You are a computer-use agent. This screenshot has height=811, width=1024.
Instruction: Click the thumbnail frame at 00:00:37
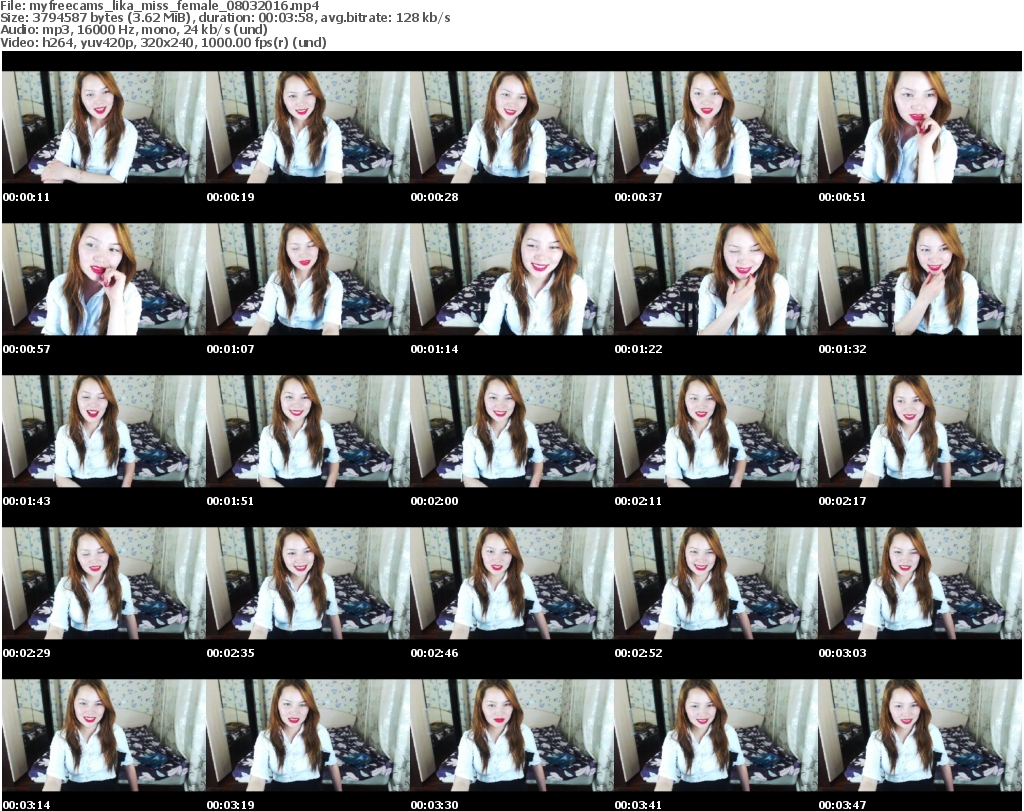coord(716,127)
